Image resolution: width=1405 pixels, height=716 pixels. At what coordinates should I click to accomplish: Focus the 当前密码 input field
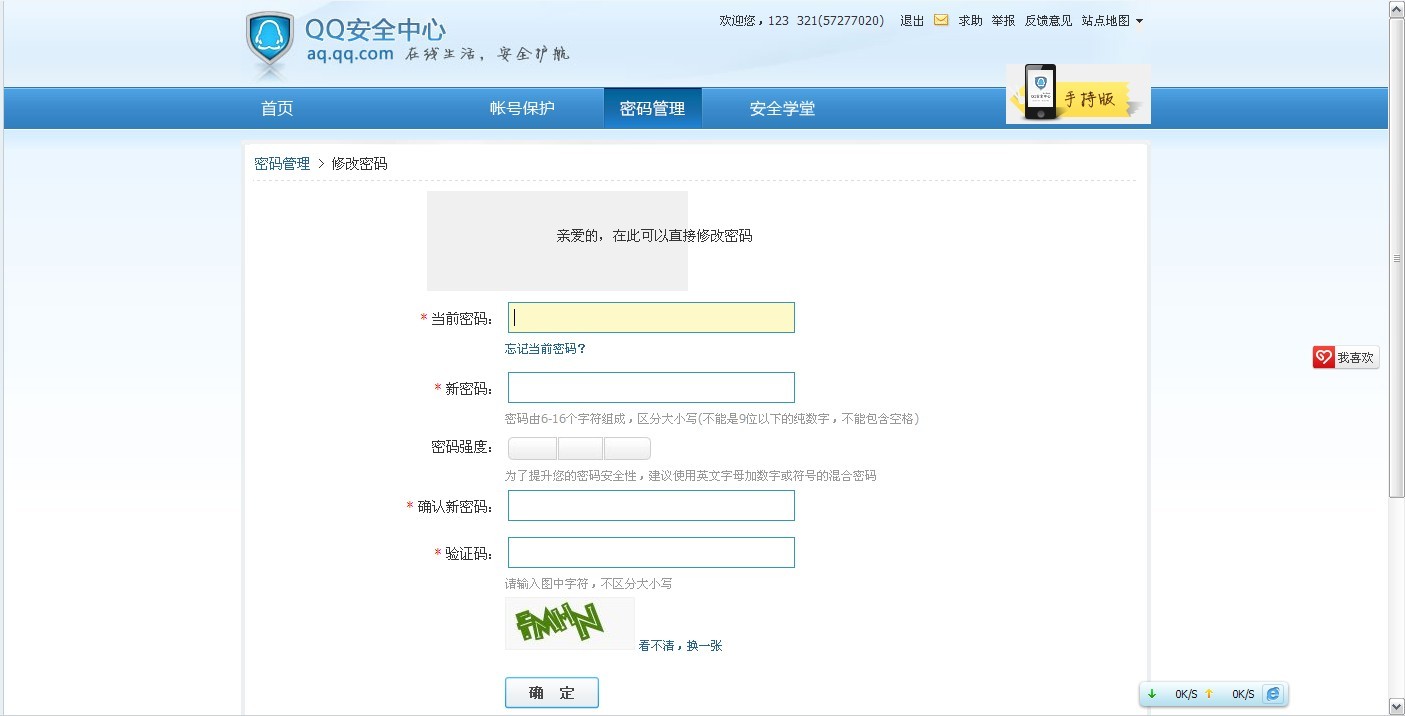click(x=651, y=317)
